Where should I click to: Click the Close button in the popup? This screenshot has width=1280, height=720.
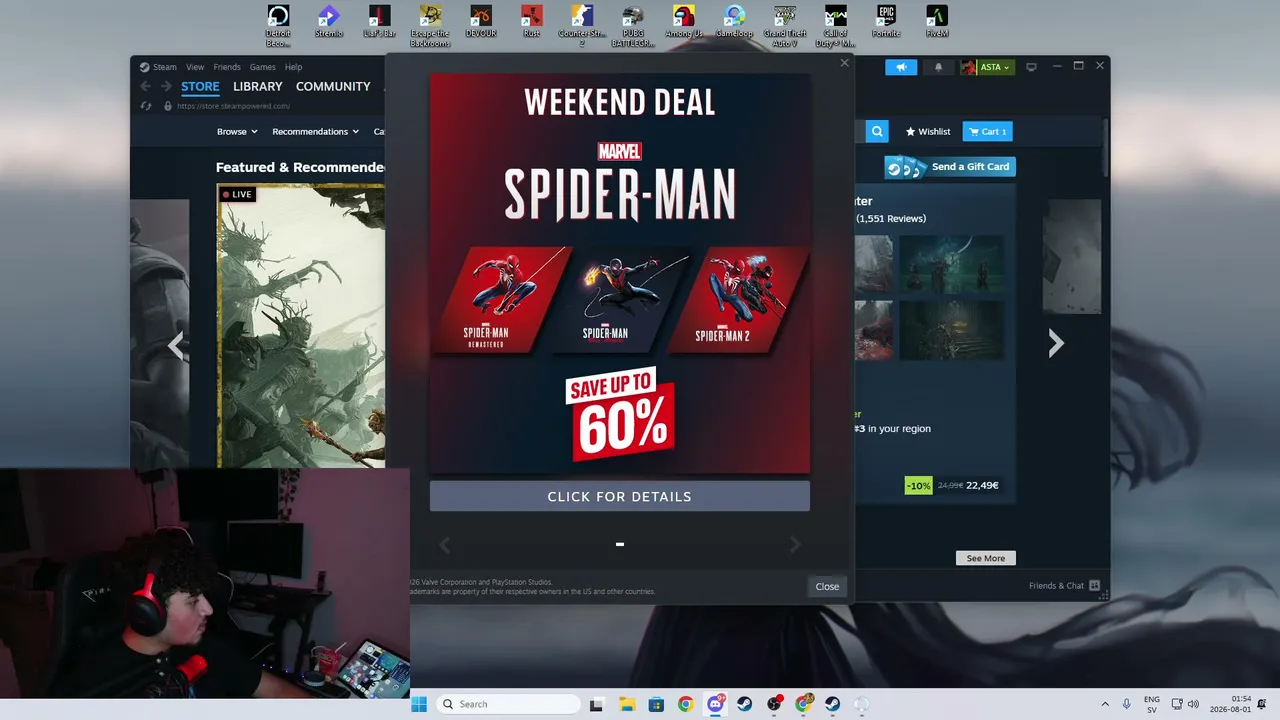point(827,586)
